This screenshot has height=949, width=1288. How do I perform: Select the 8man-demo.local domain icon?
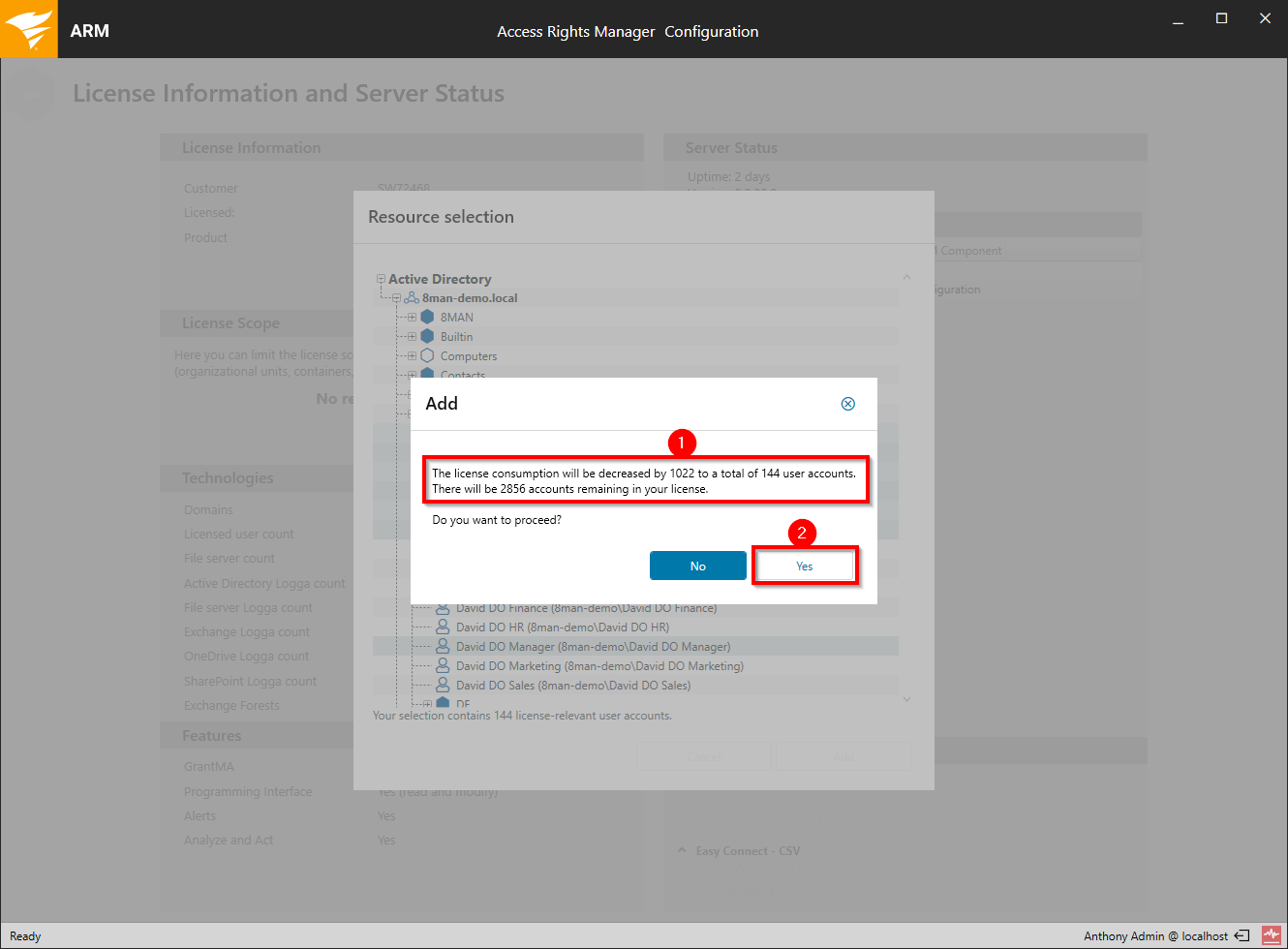[x=412, y=298]
